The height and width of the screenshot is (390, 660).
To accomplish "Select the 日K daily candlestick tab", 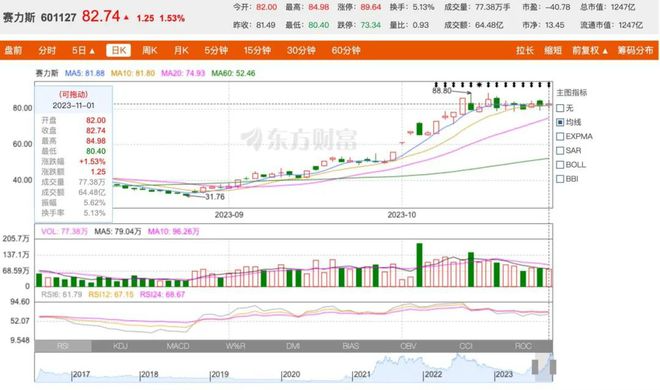I will (119, 50).
